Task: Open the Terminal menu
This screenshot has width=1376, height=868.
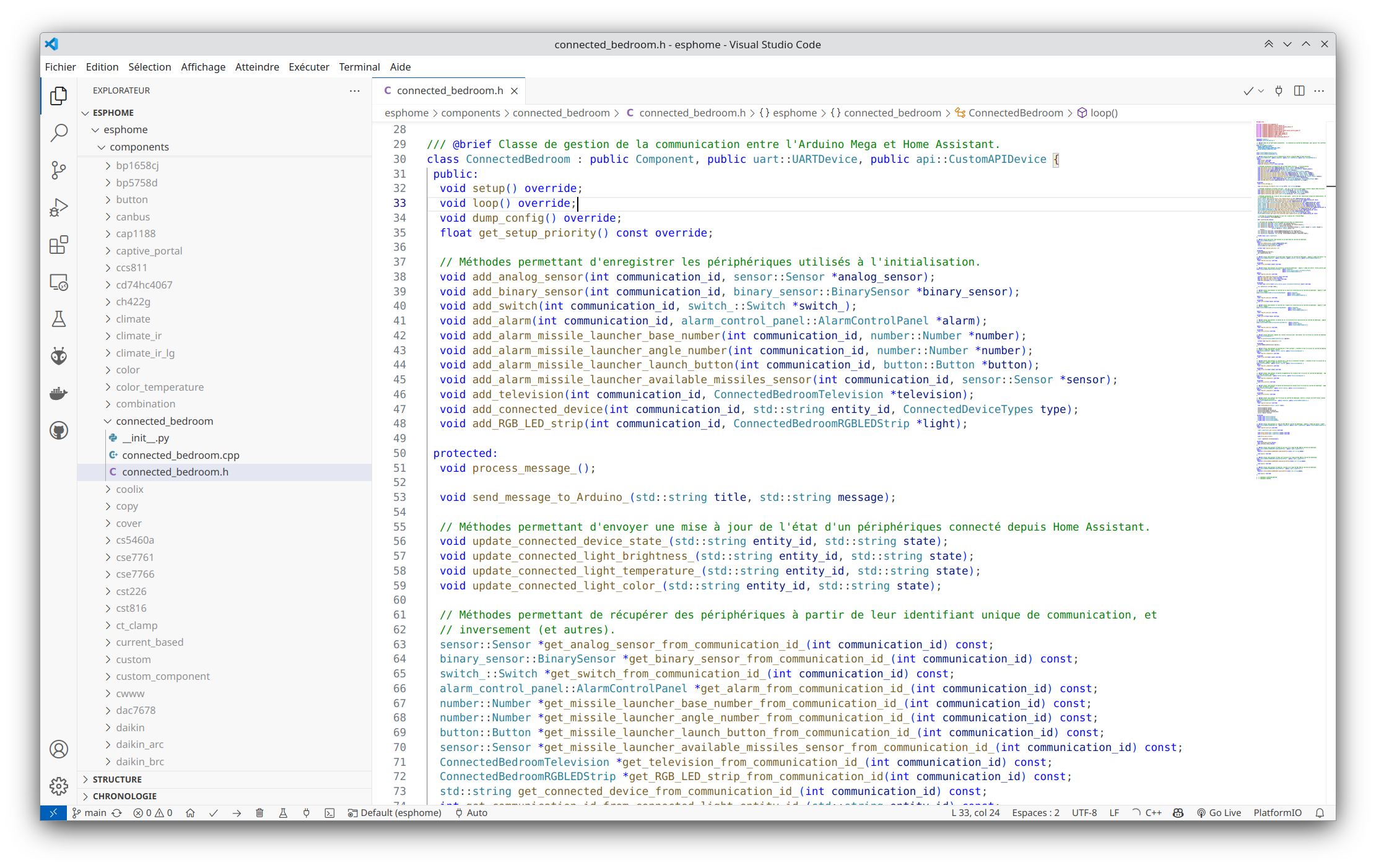Action: pos(359,67)
